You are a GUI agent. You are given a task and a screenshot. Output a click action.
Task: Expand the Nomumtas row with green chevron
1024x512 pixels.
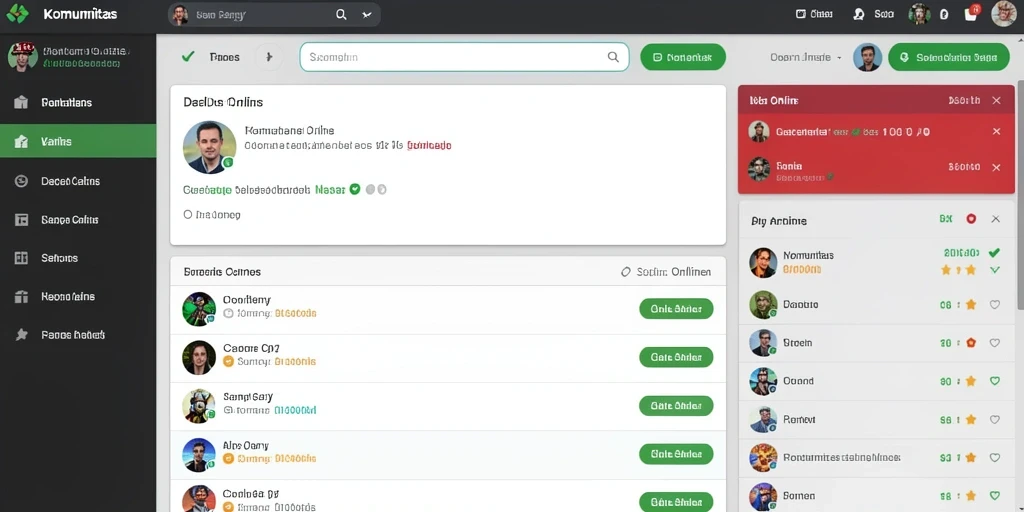coord(995,270)
